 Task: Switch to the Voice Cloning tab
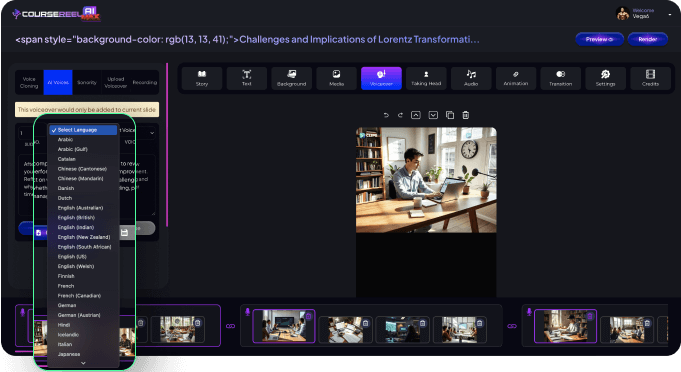pos(29,82)
